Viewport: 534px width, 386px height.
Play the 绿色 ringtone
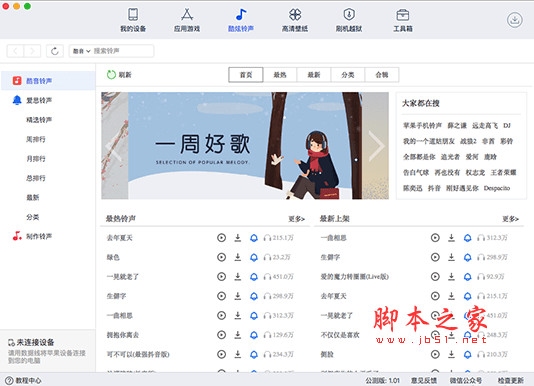[x=221, y=257]
